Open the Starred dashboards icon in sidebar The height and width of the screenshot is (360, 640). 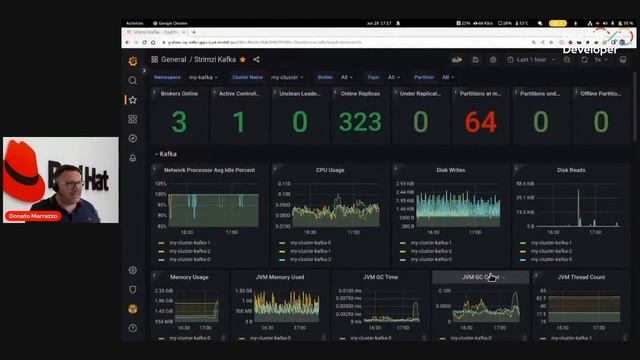click(133, 100)
